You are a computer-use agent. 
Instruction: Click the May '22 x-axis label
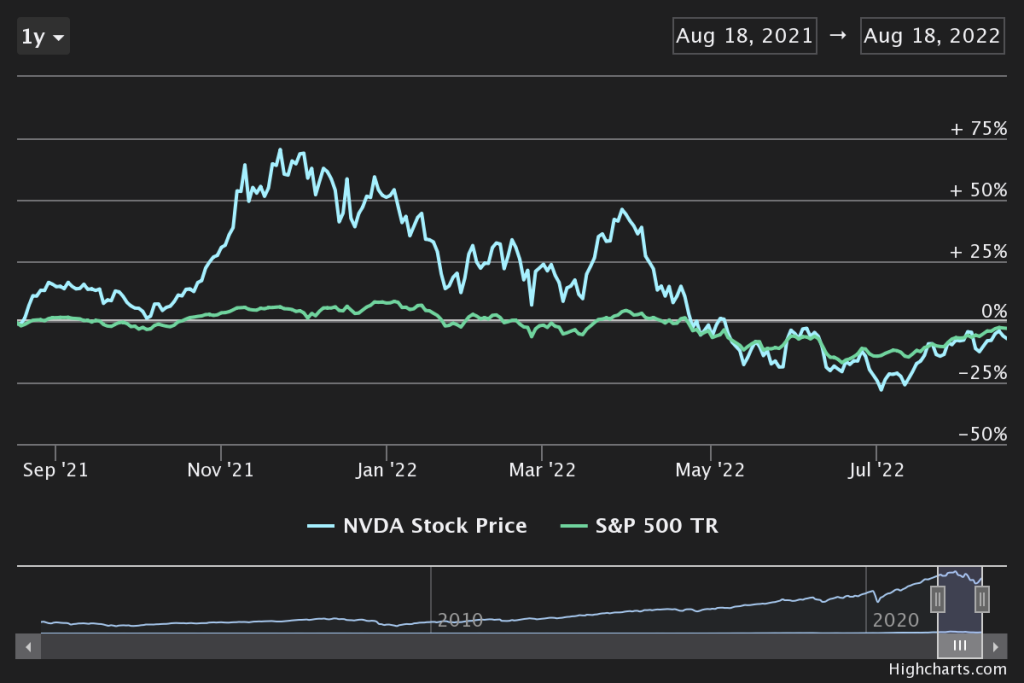tap(710, 469)
